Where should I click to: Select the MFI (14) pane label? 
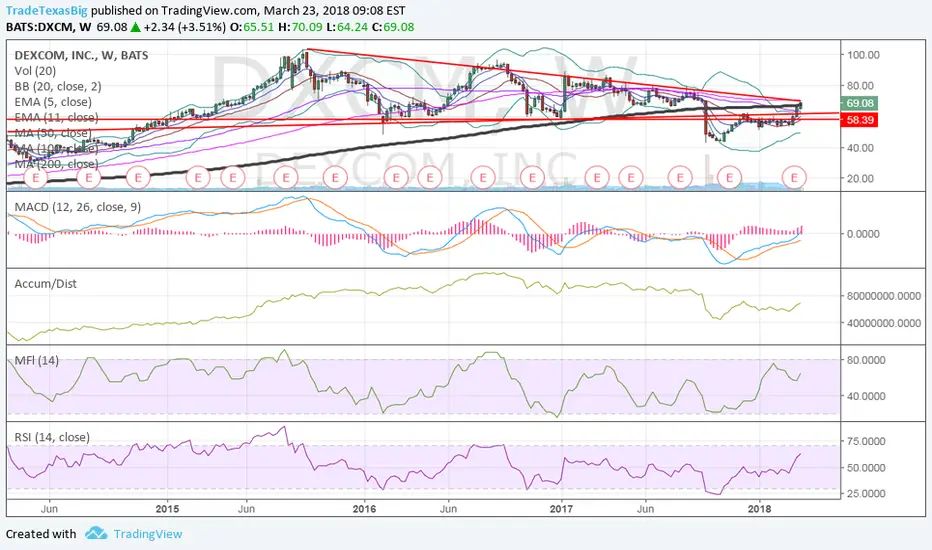tap(36, 360)
